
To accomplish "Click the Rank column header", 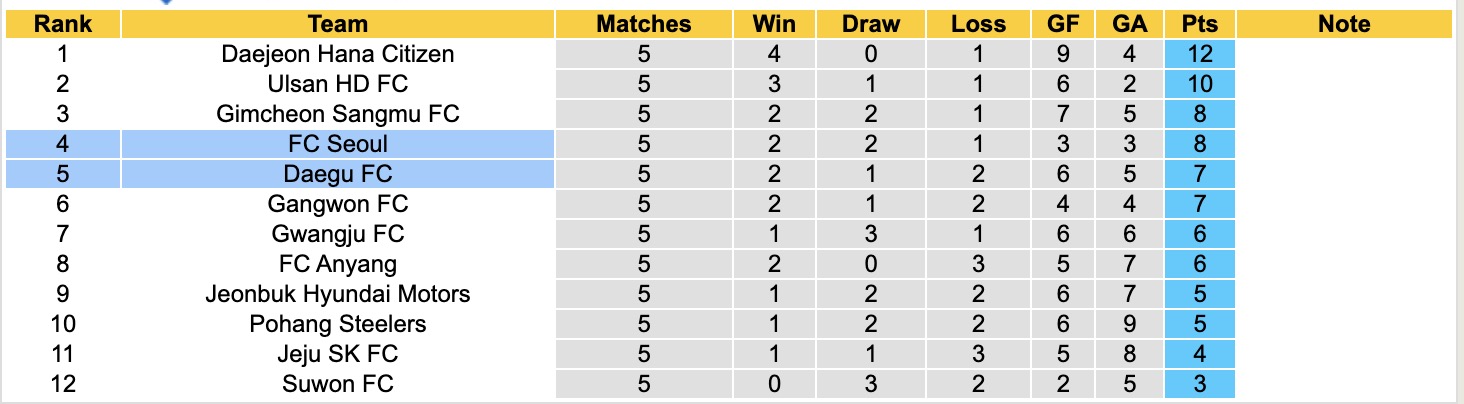I will tap(63, 24).
